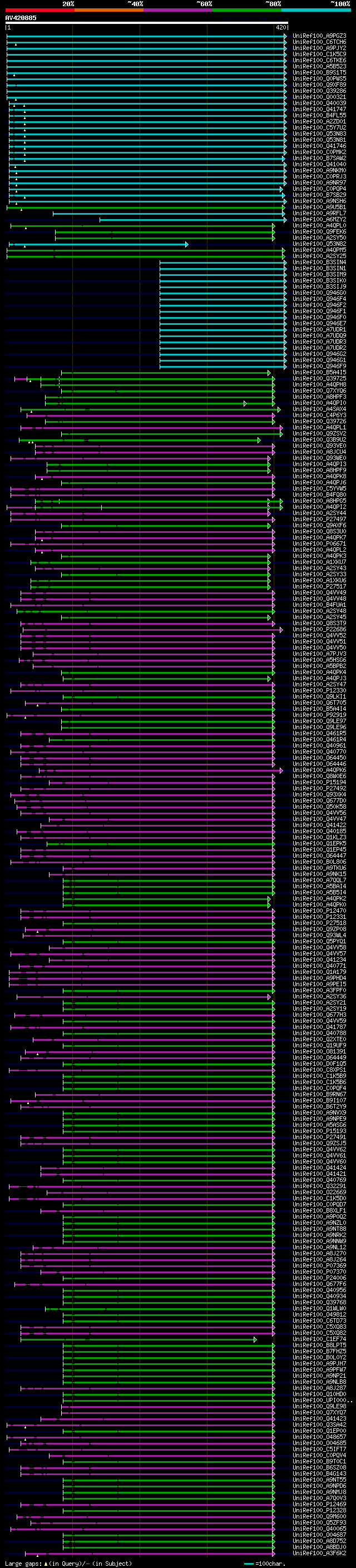Image resolution: width=356 pixels, height=1568 pixels.
Task: Select the UniRef100_Q40039 entry
Action: click(319, 103)
